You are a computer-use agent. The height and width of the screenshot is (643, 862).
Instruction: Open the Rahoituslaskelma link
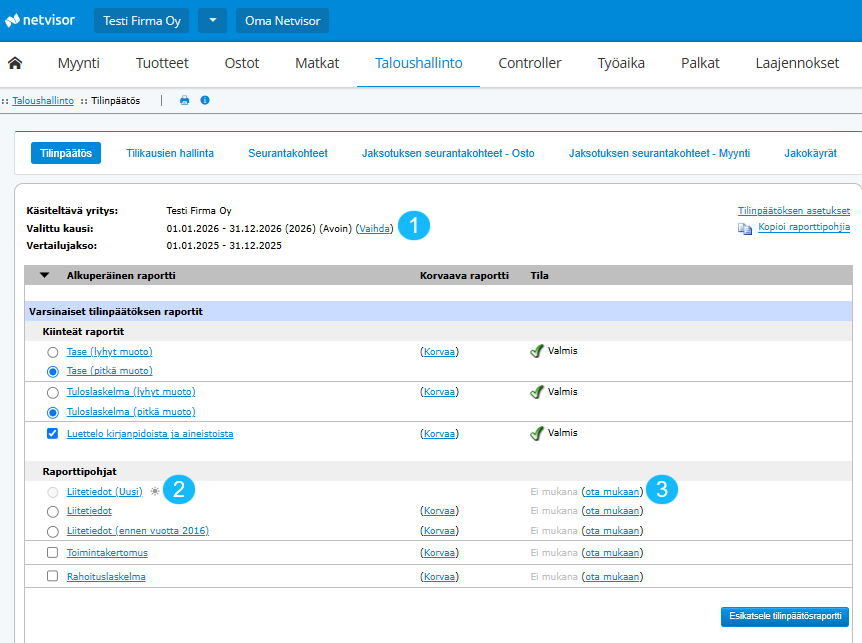click(106, 577)
